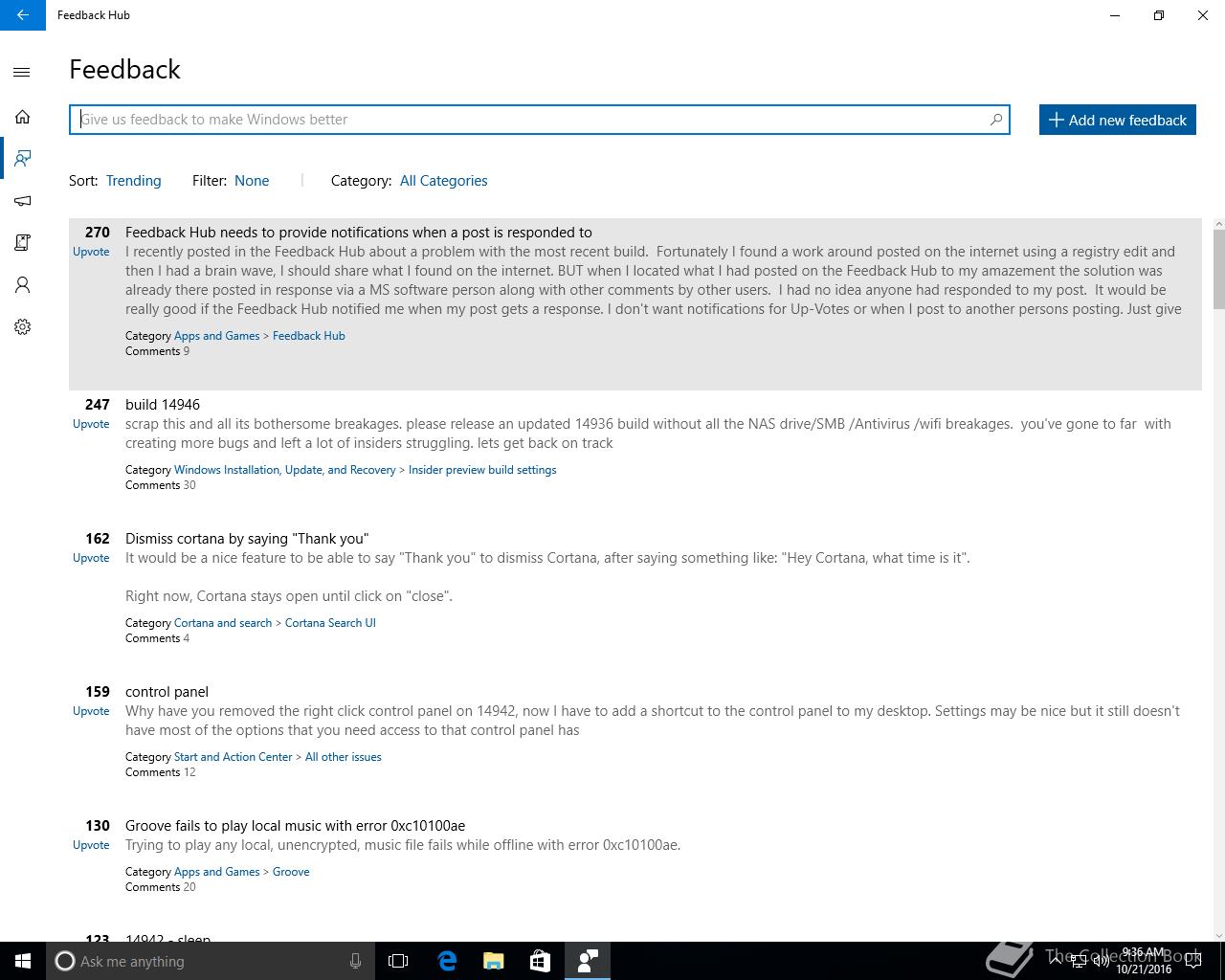Open Task View from the taskbar
The width and height of the screenshot is (1225, 980).
click(398, 961)
